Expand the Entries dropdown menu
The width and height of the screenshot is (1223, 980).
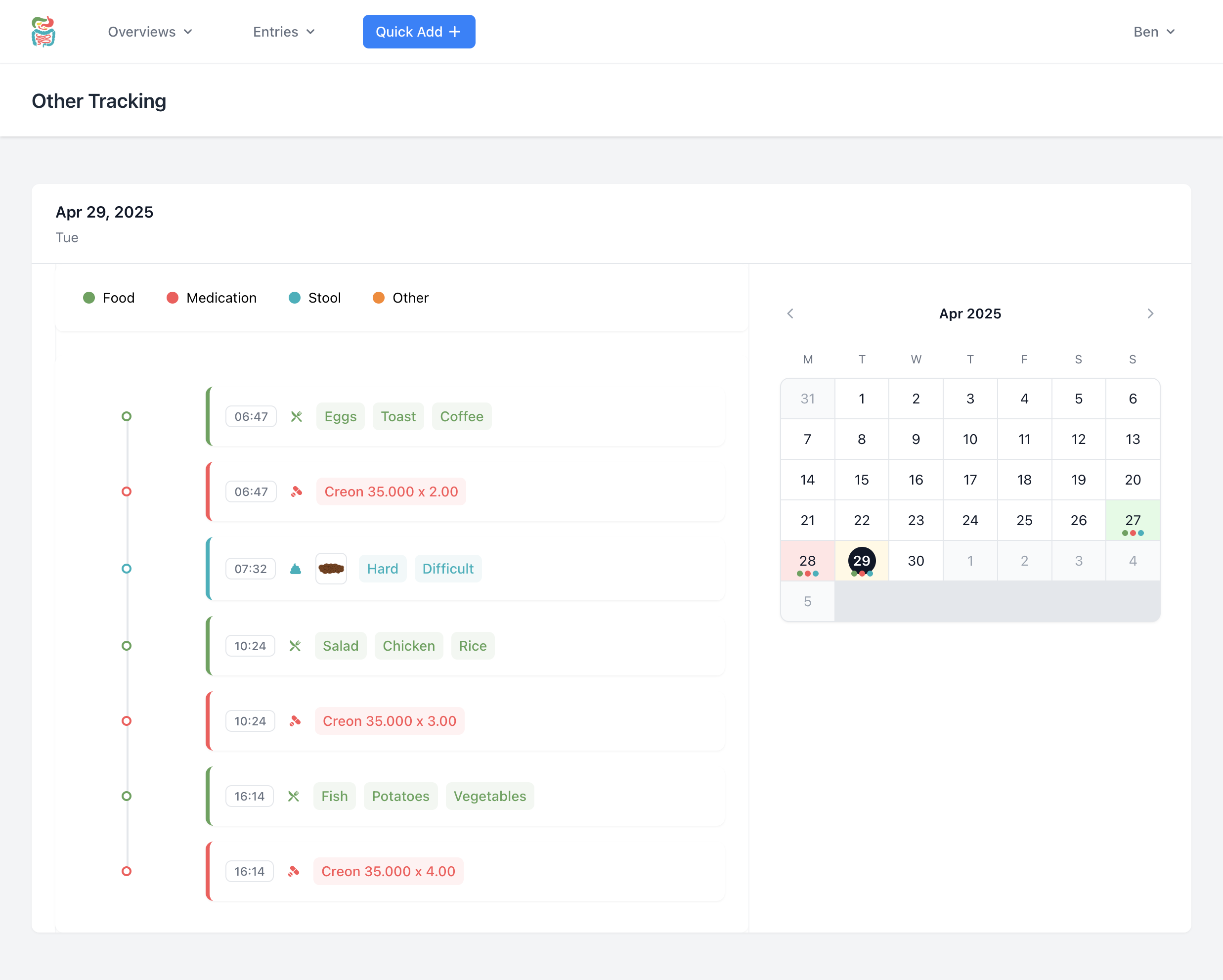point(284,32)
